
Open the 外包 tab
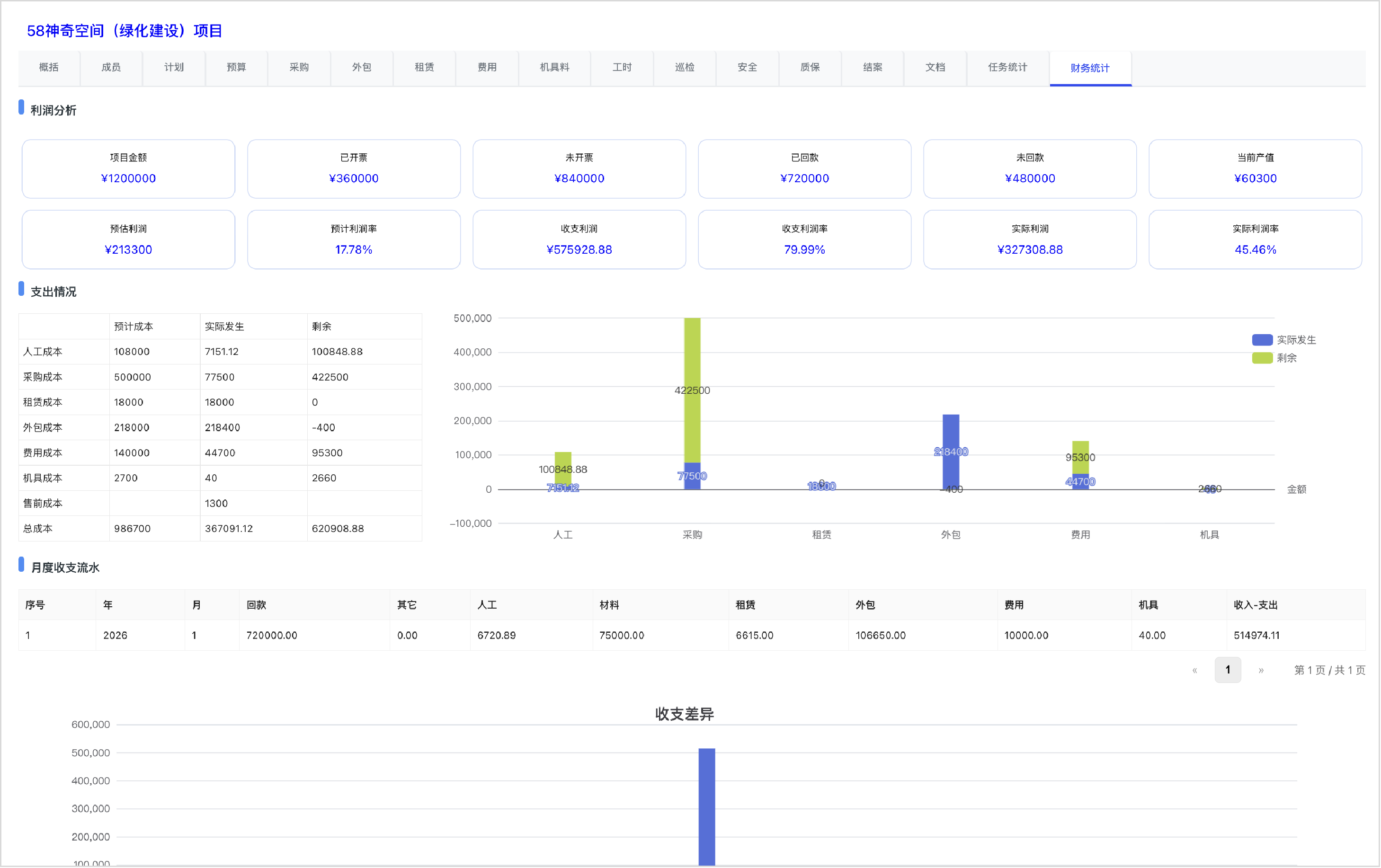click(361, 68)
